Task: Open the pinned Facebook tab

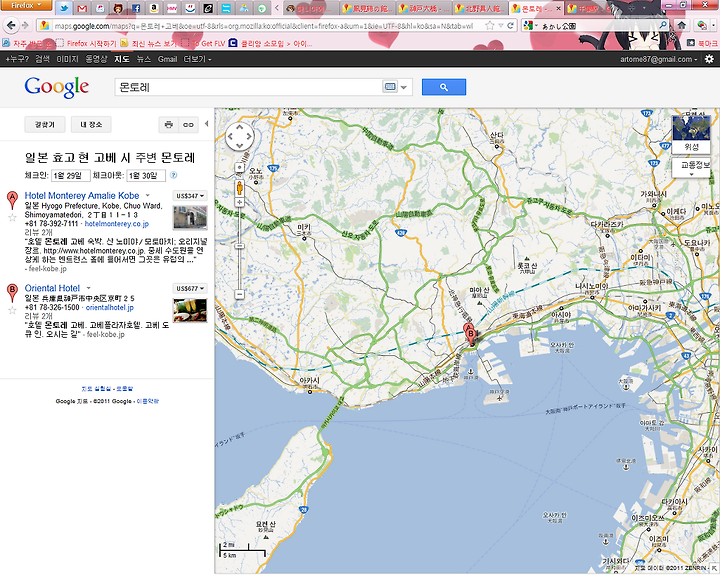Action: click(136, 8)
